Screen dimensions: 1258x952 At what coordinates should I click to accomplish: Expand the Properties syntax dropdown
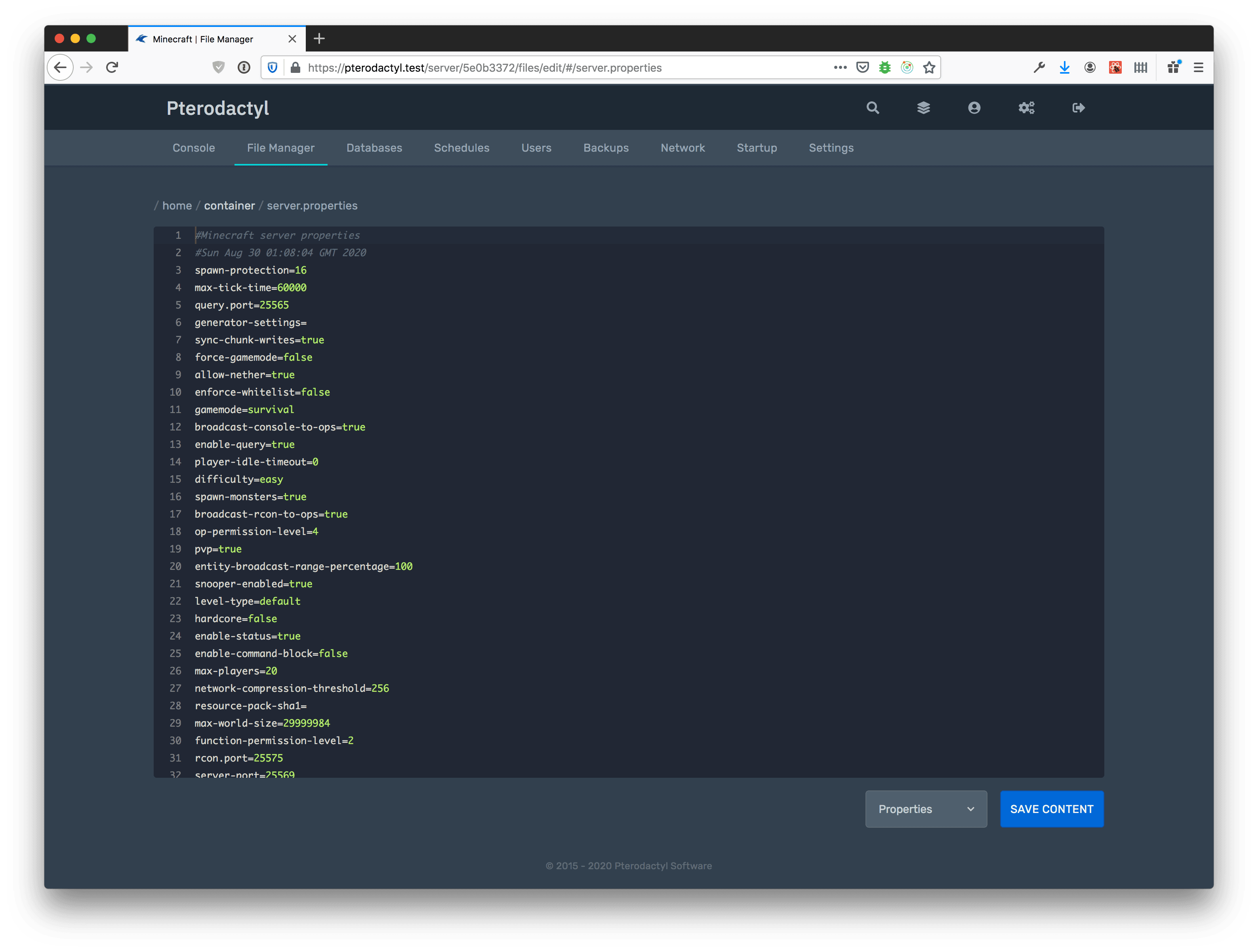[x=926, y=809]
